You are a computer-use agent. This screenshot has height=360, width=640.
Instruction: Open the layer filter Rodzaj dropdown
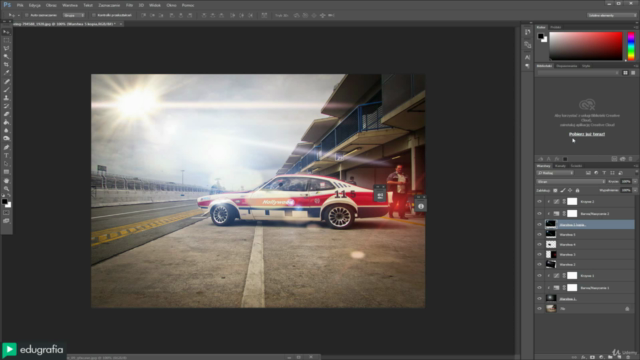coord(555,173)
